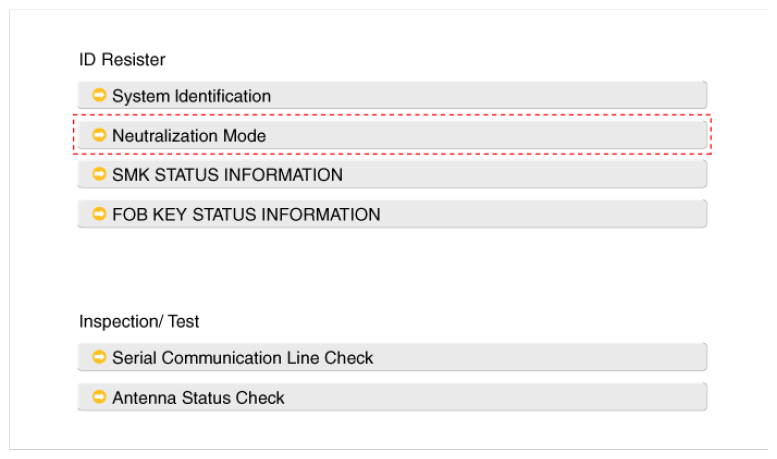Click the orange arrow beside Serial Communication Line Check
Image resolution: width=777 pixels, height=459 pixels.
click(99, 357)
